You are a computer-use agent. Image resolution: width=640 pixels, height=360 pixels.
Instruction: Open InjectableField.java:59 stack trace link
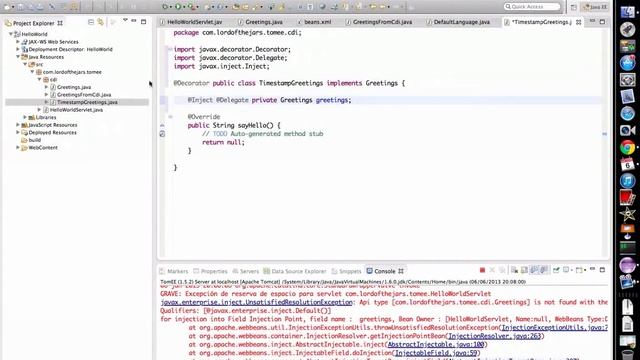(x=436, y=353)
